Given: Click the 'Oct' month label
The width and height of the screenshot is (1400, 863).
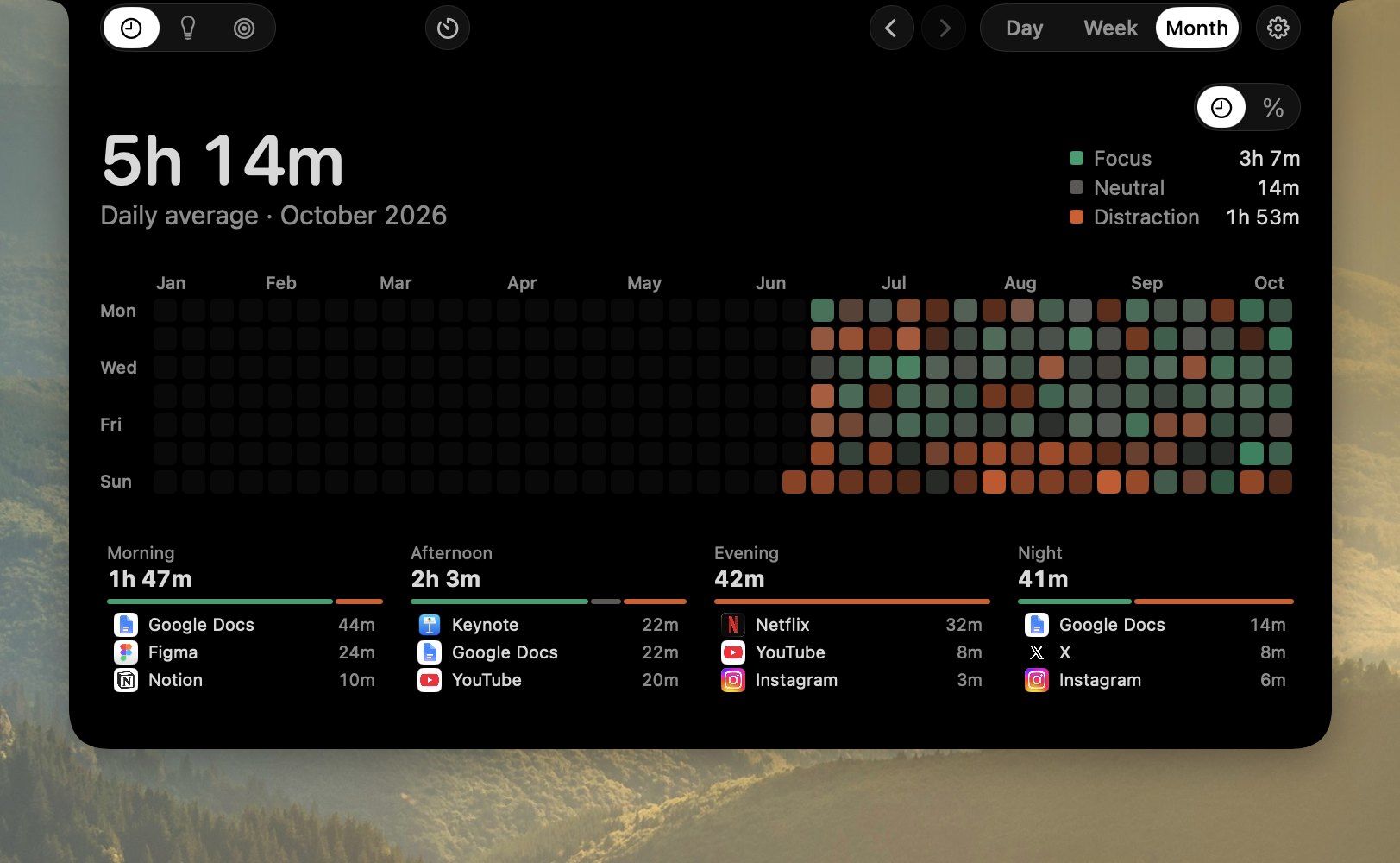Looking at the screenshot, I should point(1269,283).
